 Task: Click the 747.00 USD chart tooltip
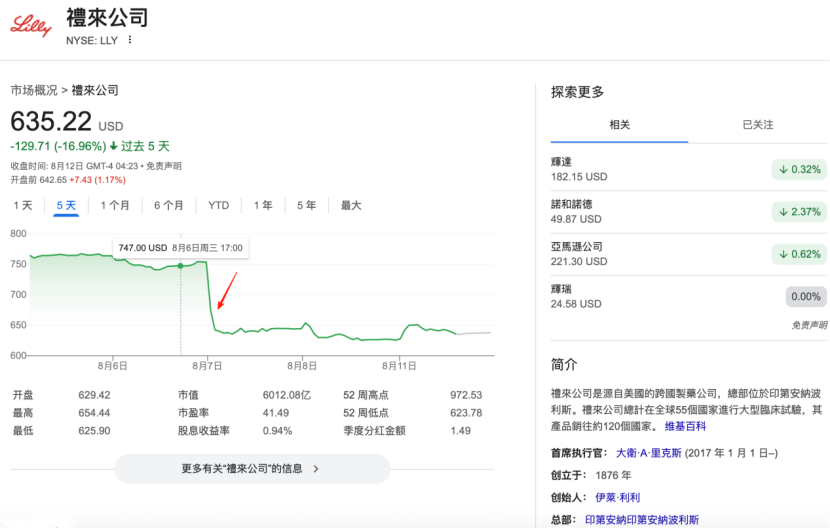181,248
